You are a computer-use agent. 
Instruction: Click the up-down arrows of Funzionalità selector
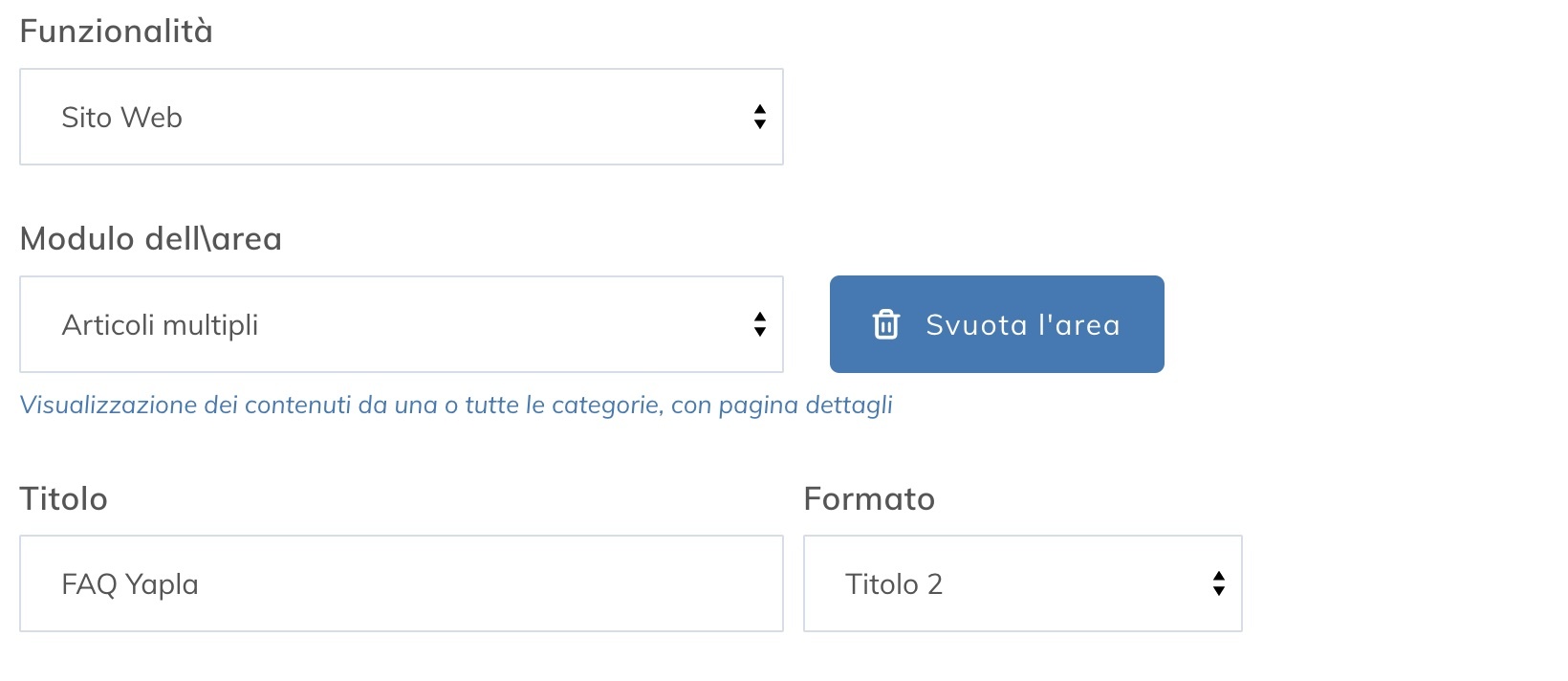[x=760, y=117]
